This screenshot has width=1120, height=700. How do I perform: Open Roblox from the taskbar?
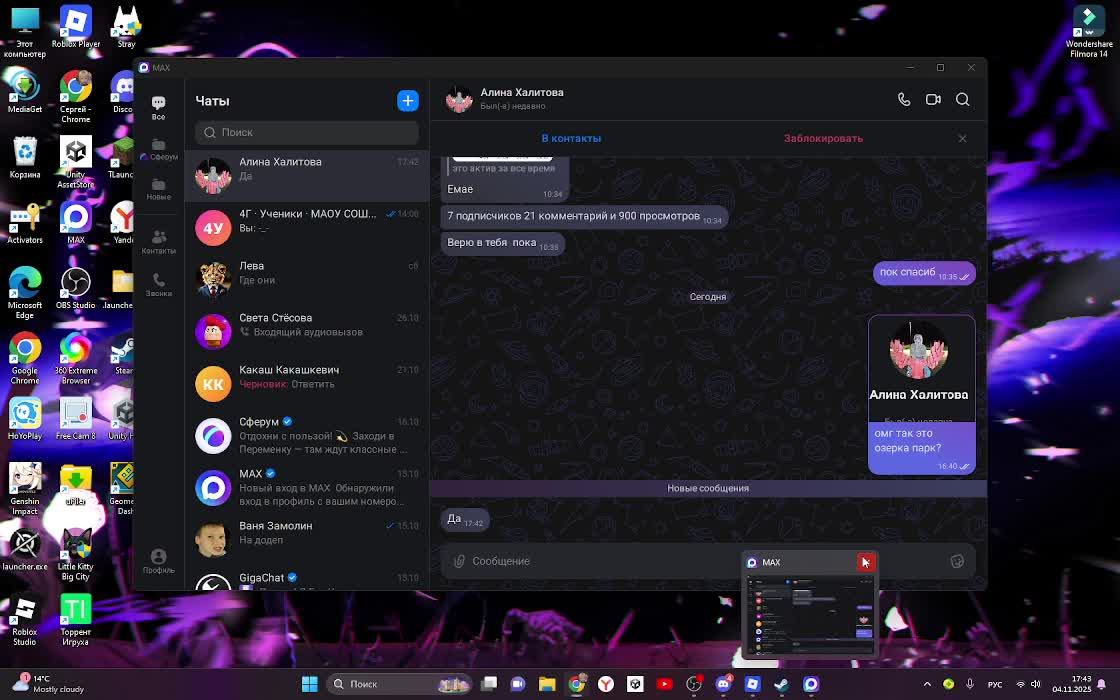pos(752,684)
